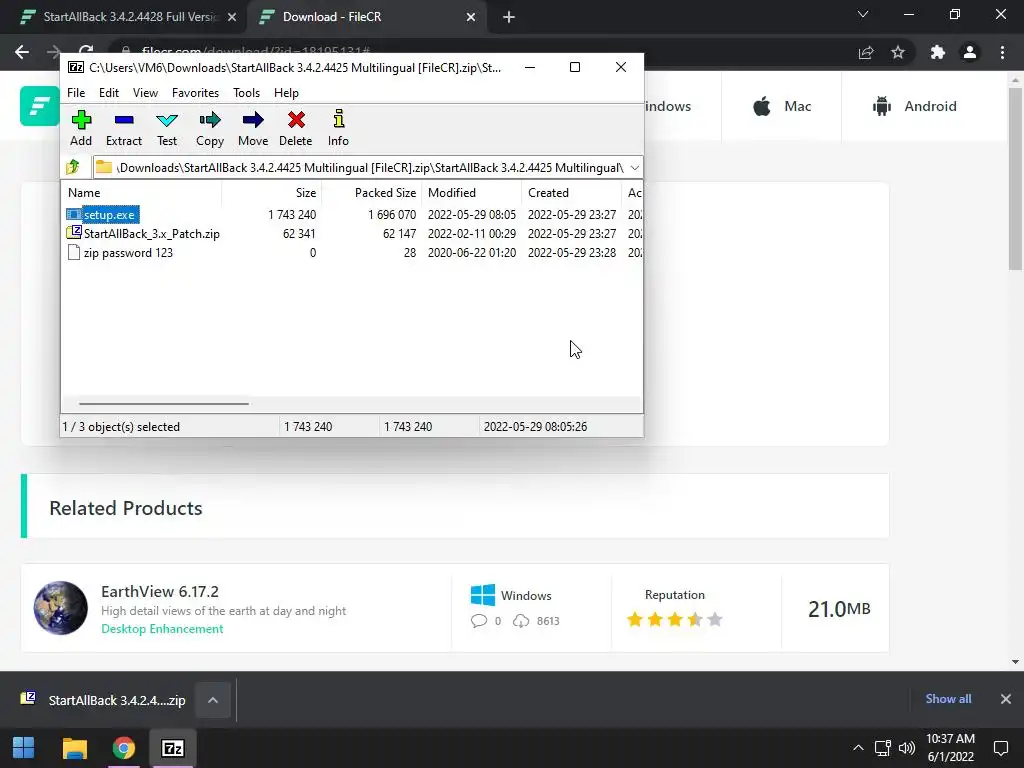Close the StartAllBack browser tab
This screenshot has height=768, width=1024.
(x=232, y=18)
